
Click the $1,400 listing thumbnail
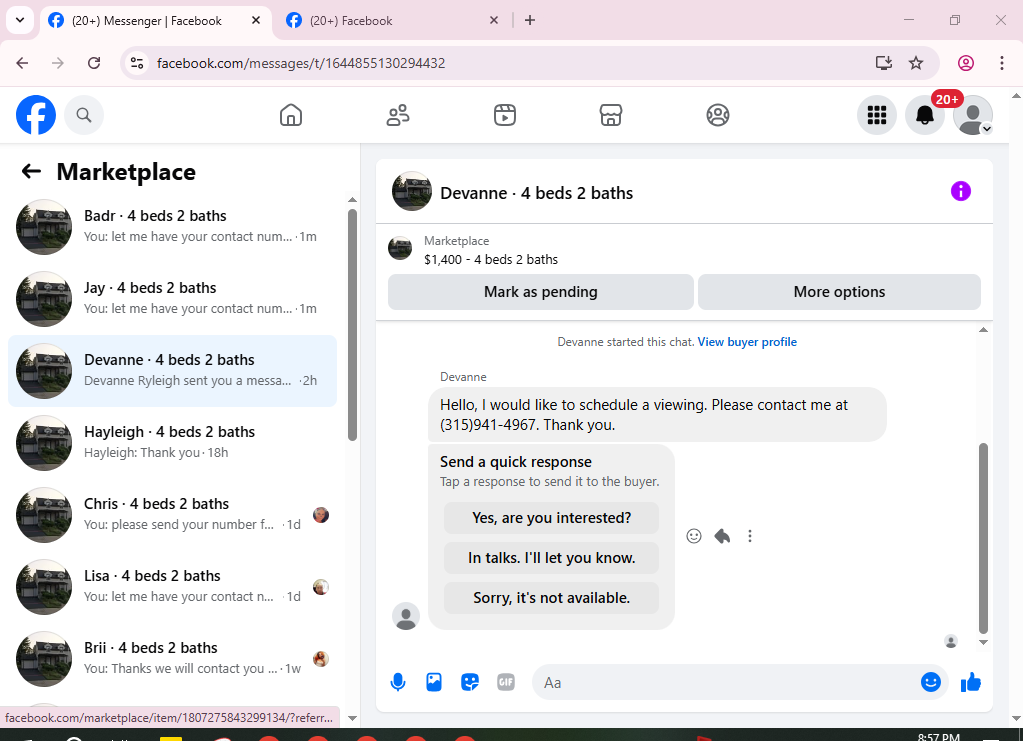coord(400,249)
